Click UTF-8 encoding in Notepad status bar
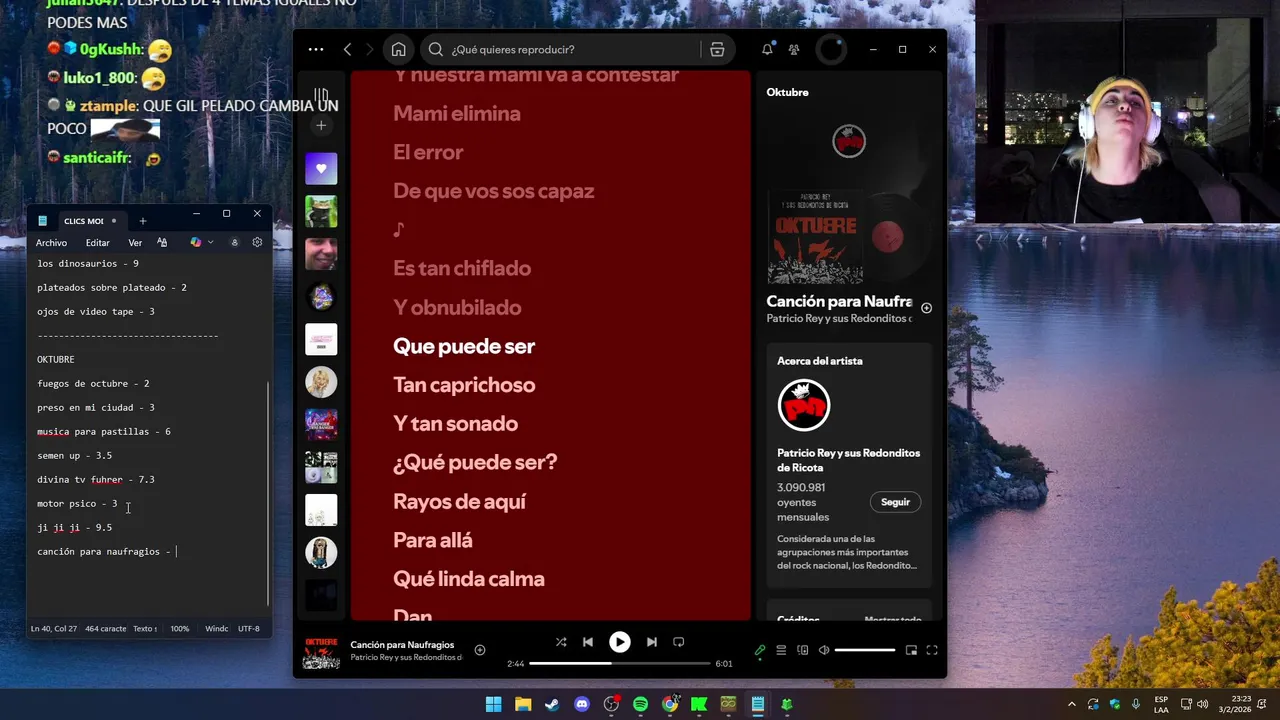 (x=249, y=629)
